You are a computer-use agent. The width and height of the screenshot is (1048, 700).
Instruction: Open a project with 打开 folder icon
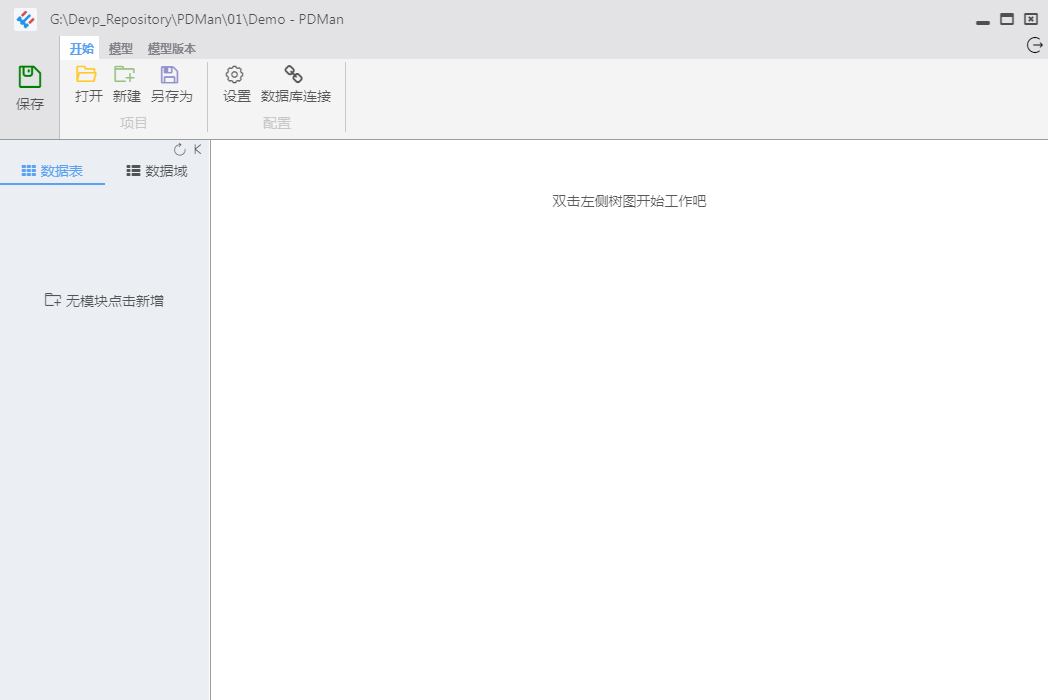[x=86, y=74]
